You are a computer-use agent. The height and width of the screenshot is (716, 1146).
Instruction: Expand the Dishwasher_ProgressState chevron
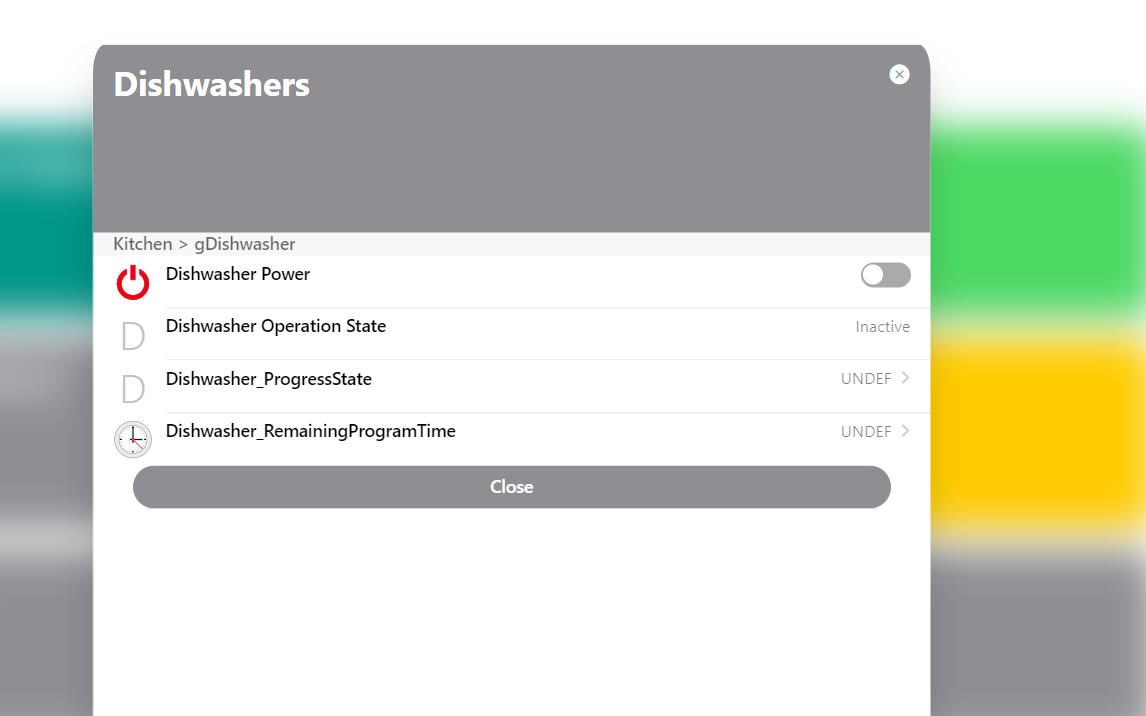(905, 378)
